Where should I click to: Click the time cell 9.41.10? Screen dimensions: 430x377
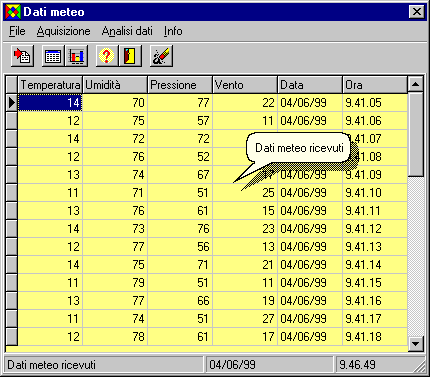click(x=375, y=193)
